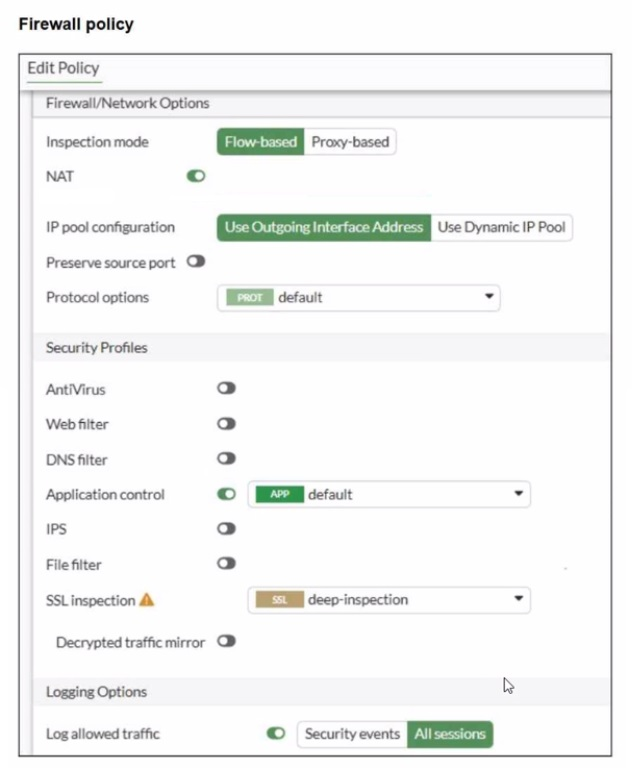Select Security events logging option
Viewport: 632px width, 772px height.
coord(352,734)
